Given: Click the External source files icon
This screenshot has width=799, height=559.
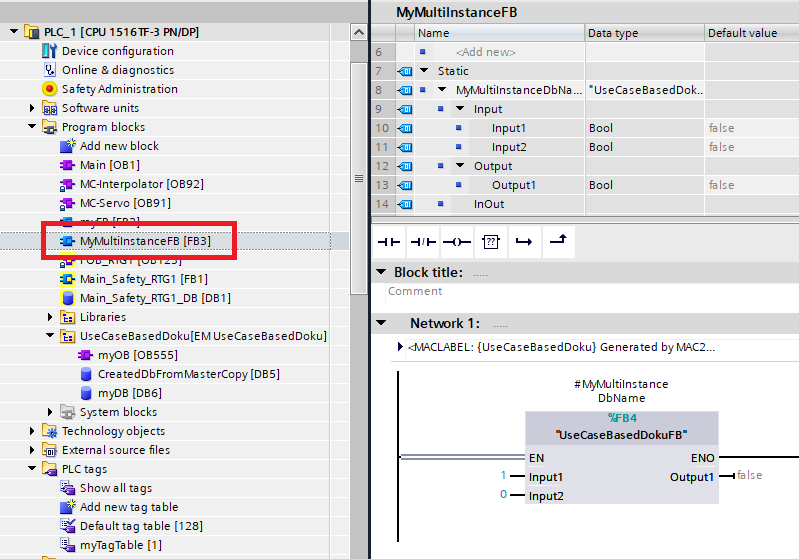Looking at the screenshot, I should coord(49,450).
